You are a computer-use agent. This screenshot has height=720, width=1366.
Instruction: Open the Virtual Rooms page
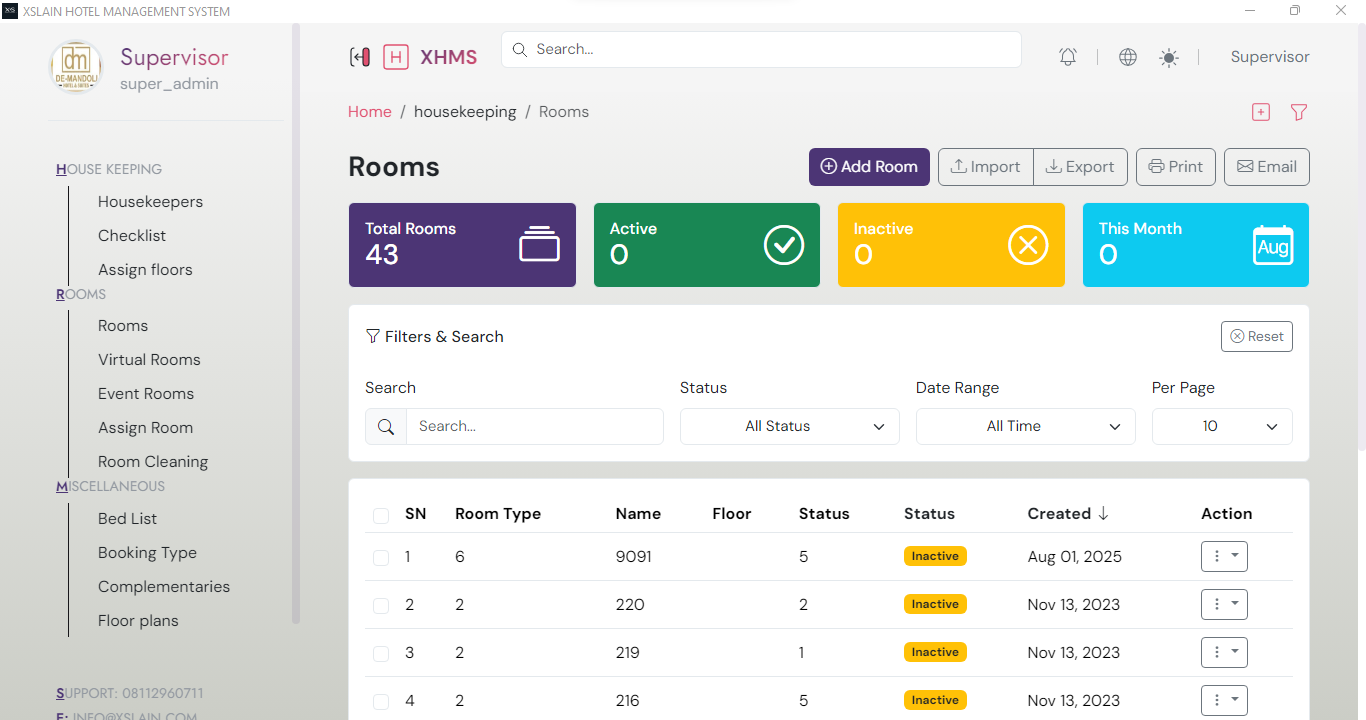pyautogui.click(x=149, y=359)
